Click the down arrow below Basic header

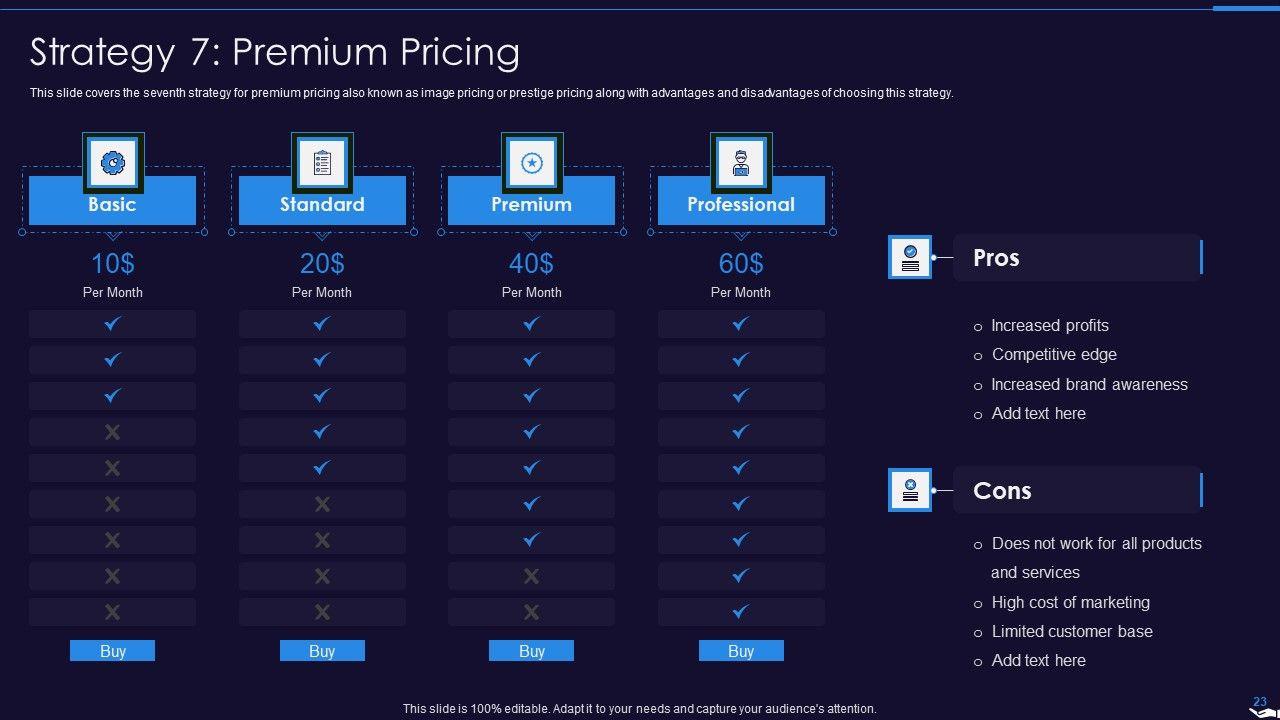click(x=113, y=237)
